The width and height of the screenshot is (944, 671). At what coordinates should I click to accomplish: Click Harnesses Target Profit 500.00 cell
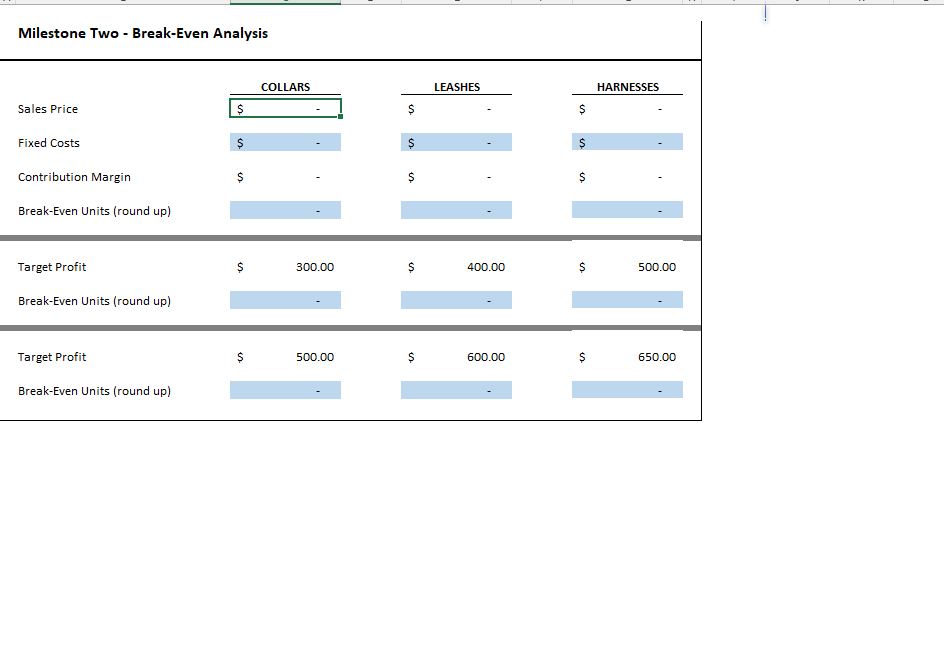pos(627,267)
